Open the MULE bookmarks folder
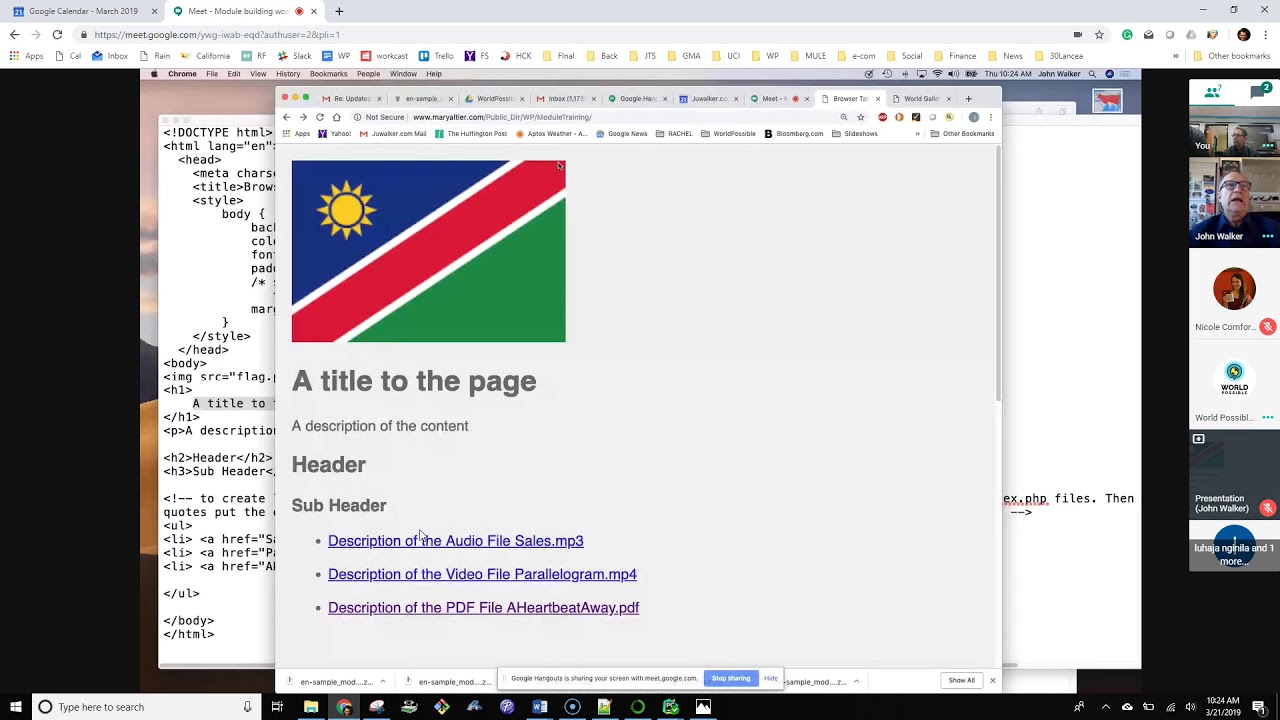1280x720 pixels. coord(806,56)
